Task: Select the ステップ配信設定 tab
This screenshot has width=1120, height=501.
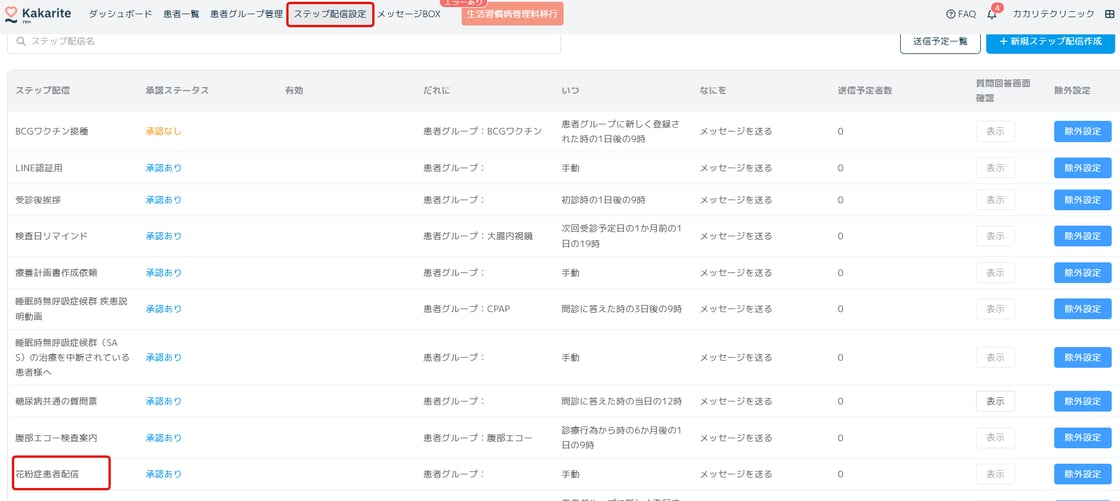Action: pyautogui.click(x=330, y=15)
